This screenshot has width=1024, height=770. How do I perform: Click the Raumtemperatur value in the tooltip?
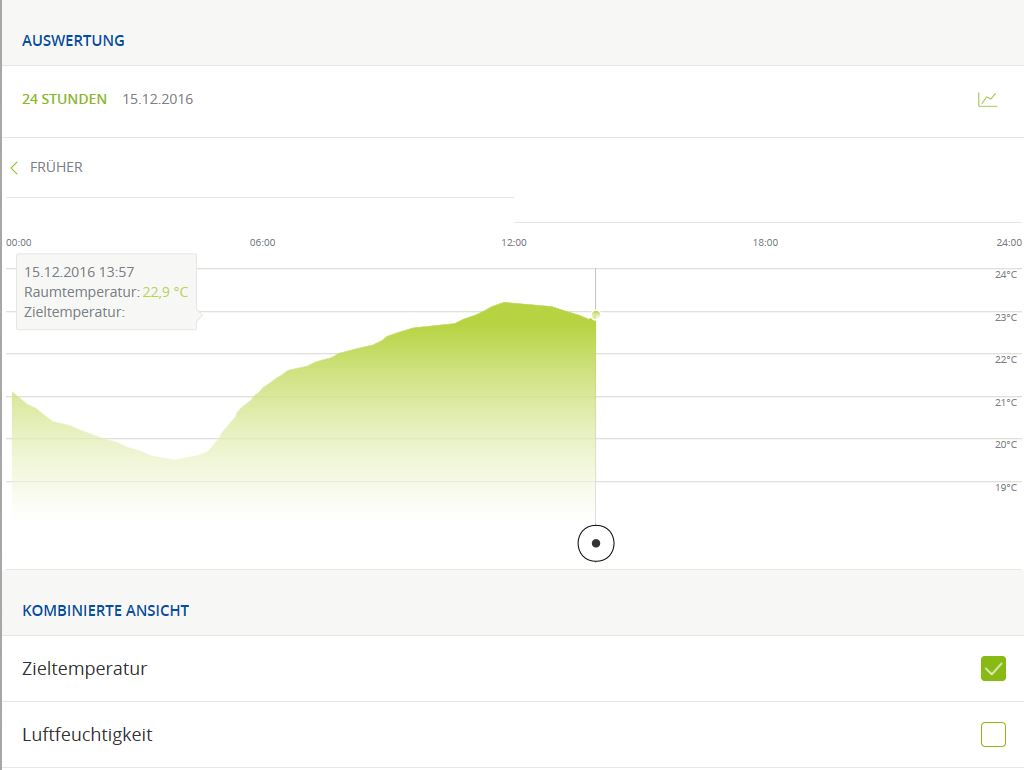point(165,292)
